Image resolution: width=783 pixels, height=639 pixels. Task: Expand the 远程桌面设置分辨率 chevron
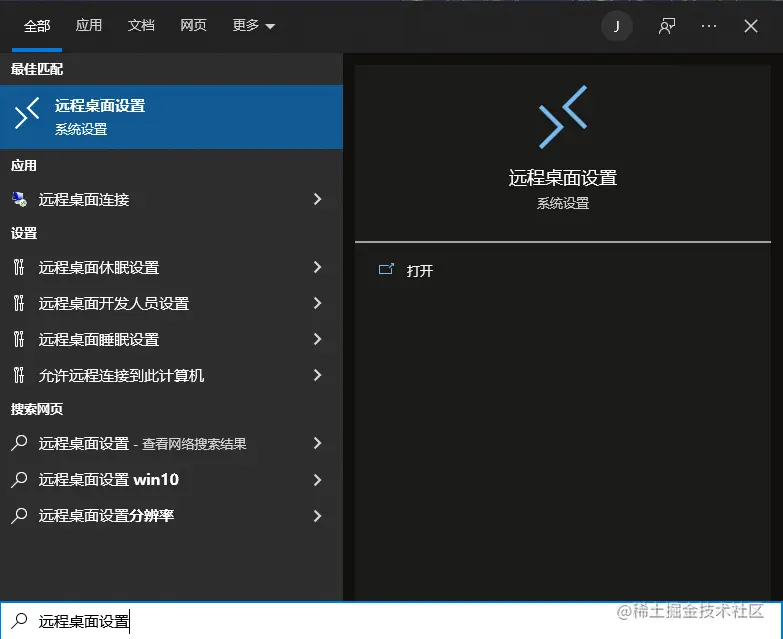click(x=318, y=516)
